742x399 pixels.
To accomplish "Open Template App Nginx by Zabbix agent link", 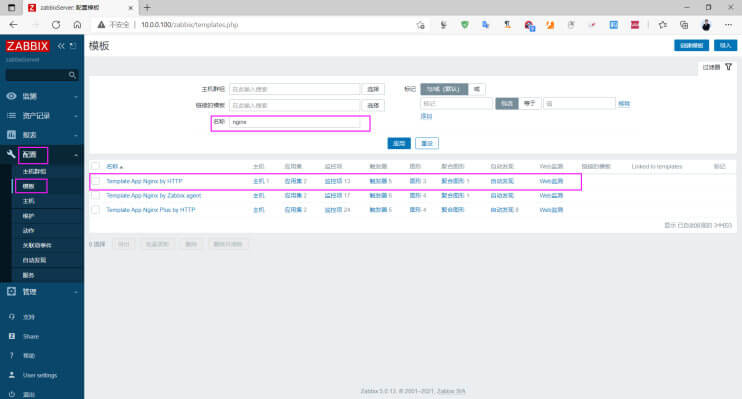I will pyautogui.click(x=153, y=195).
